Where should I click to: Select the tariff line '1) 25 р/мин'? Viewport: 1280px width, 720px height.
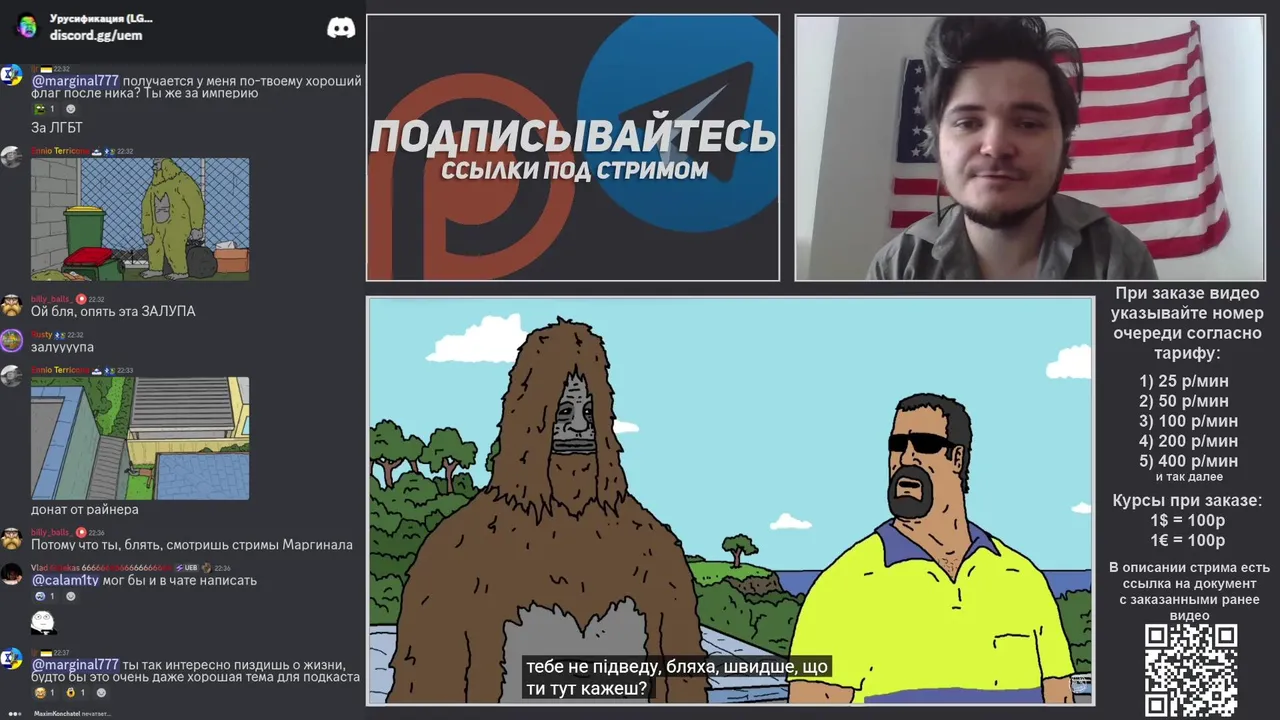(1184, 381)
